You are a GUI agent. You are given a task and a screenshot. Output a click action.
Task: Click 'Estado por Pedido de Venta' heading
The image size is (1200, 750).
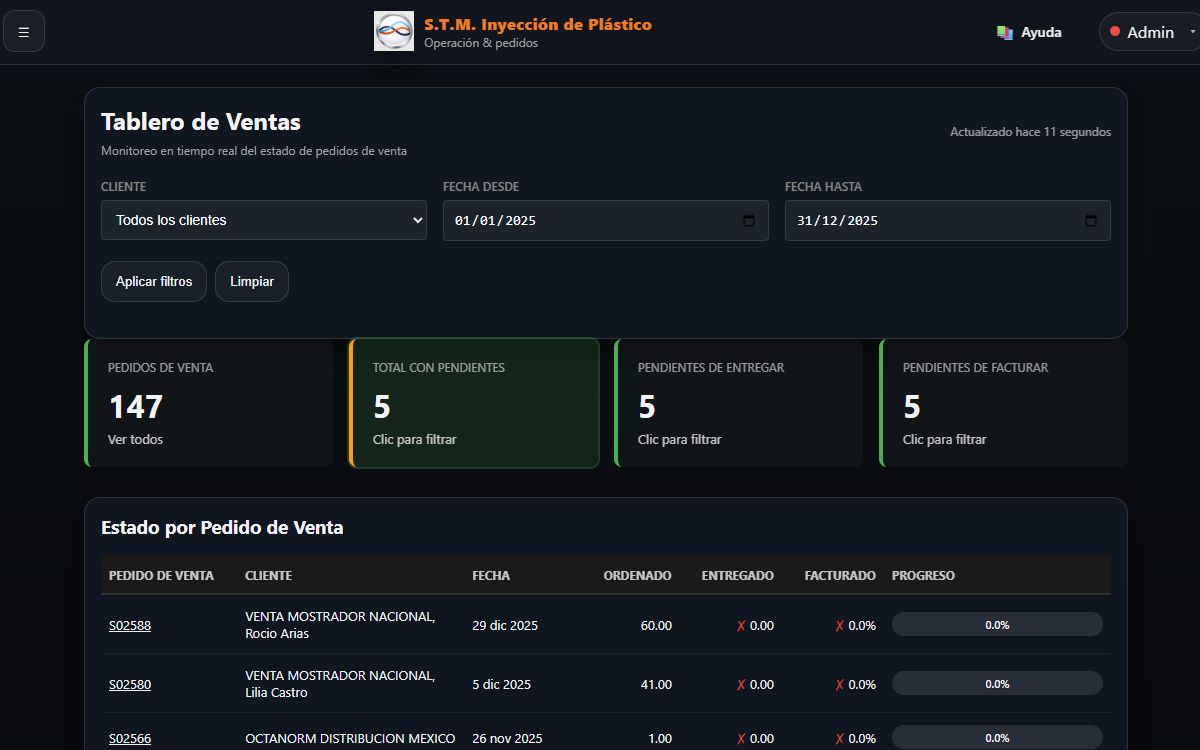coord(222,527)
